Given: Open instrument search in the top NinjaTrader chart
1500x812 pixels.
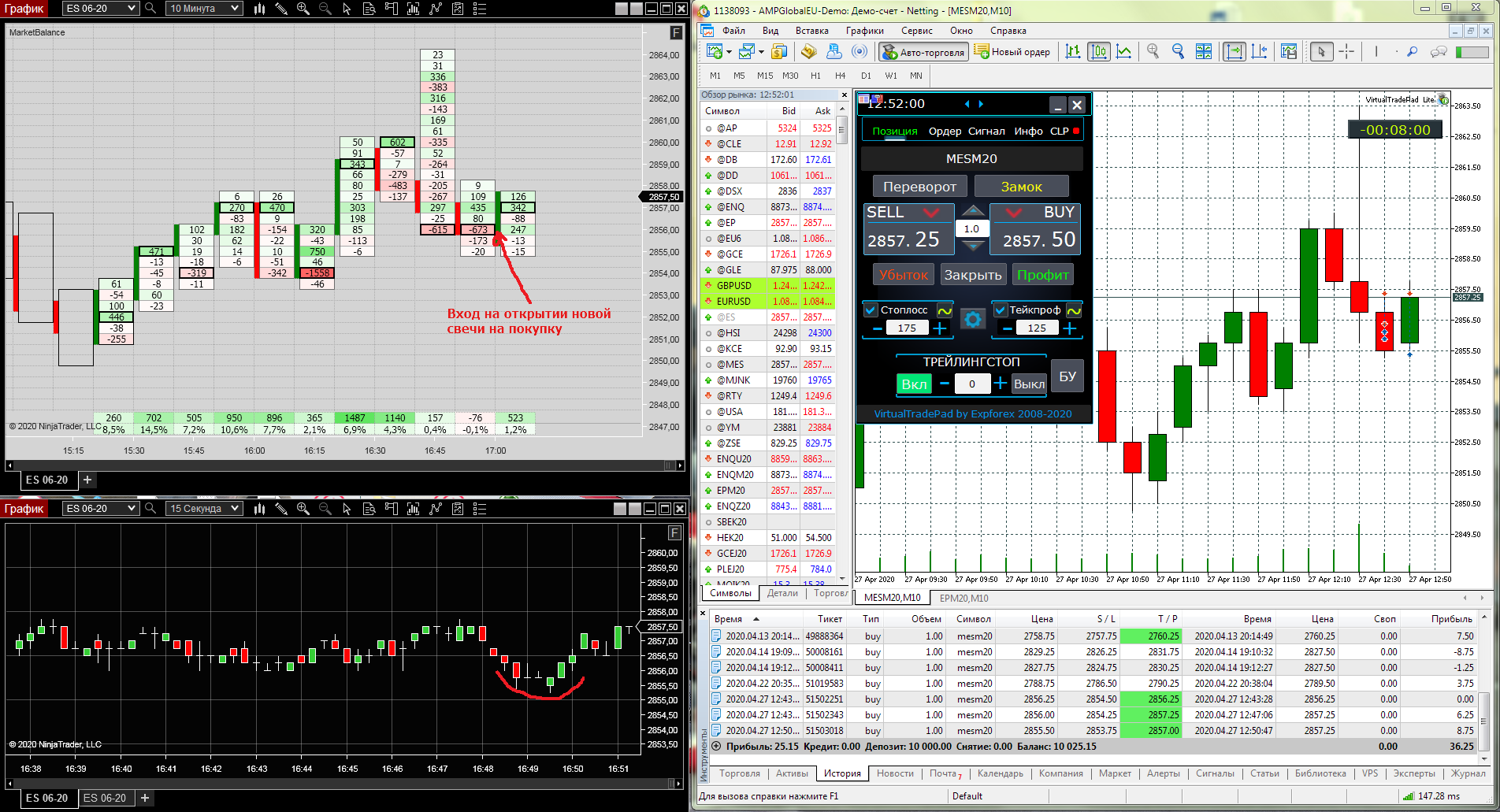Looking at the screenshot, I should (150, 9).
